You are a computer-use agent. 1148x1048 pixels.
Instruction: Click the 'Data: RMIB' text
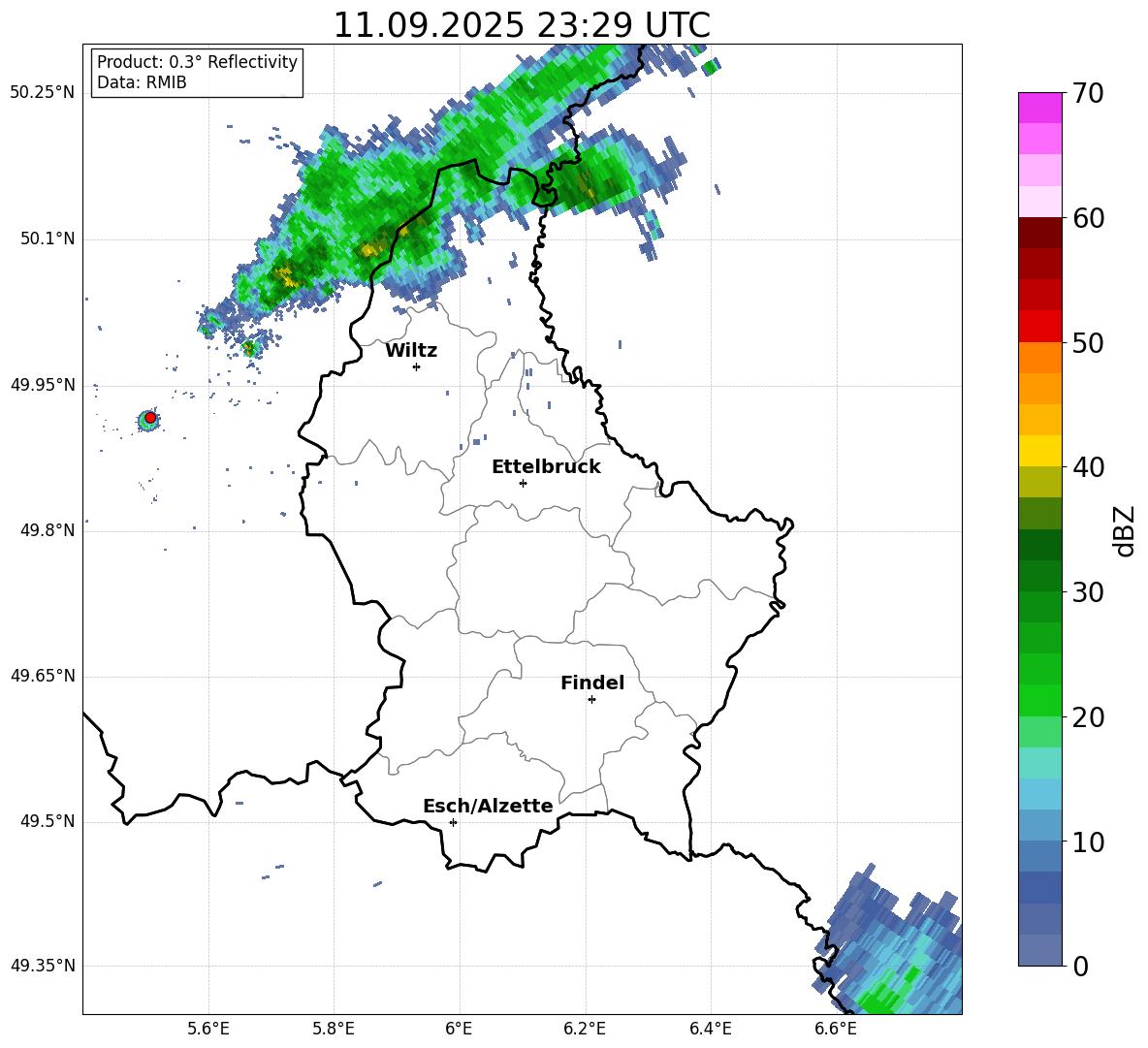(142, 82)
